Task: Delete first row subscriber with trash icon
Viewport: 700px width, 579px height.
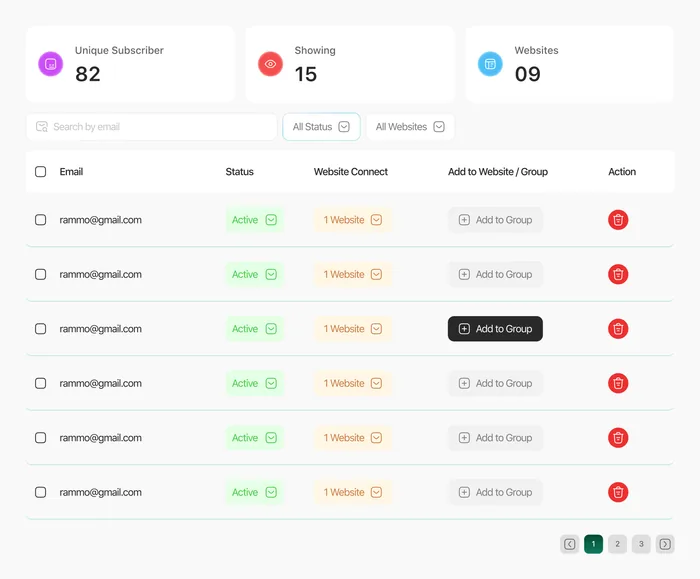Action: [618, 220]
